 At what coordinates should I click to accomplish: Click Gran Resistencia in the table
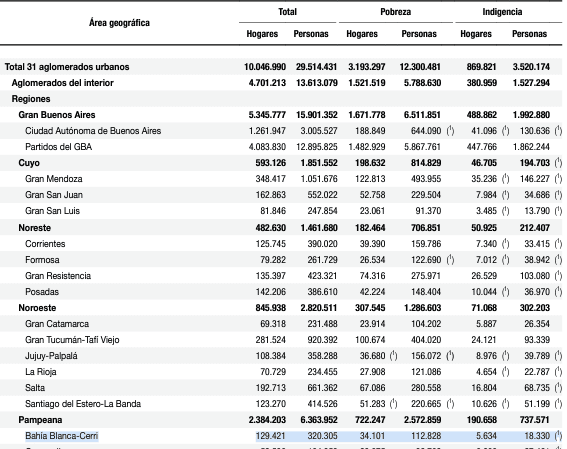pos(58,276)
